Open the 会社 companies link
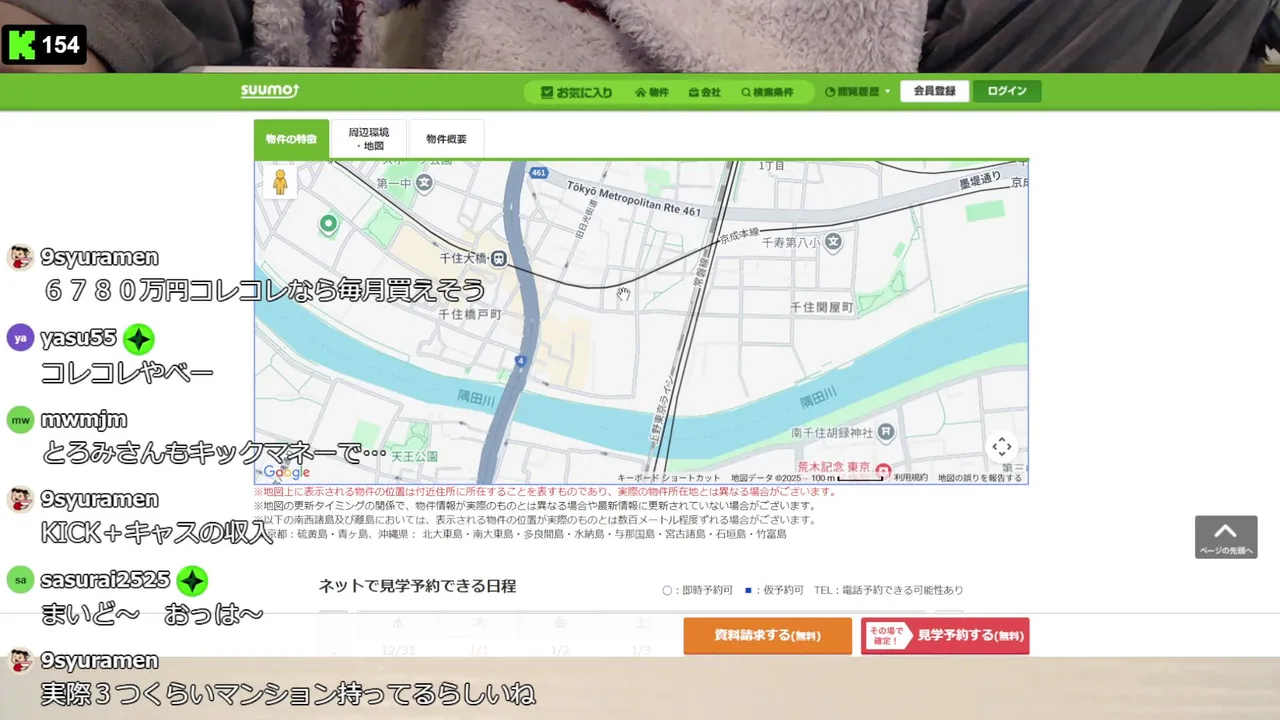 point(705,92)
